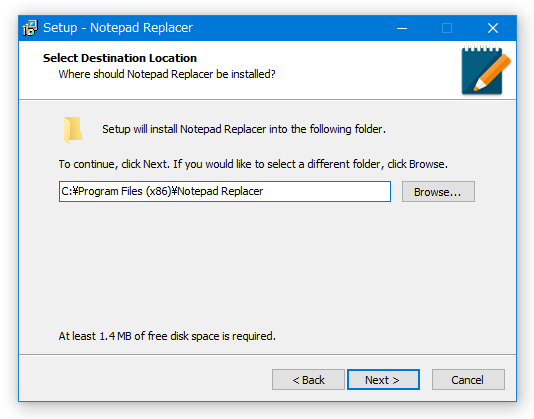The image size is (534, 419).
Task: Click the Notepad Replacer notepad-and-pencil logo
Action: 486,69
